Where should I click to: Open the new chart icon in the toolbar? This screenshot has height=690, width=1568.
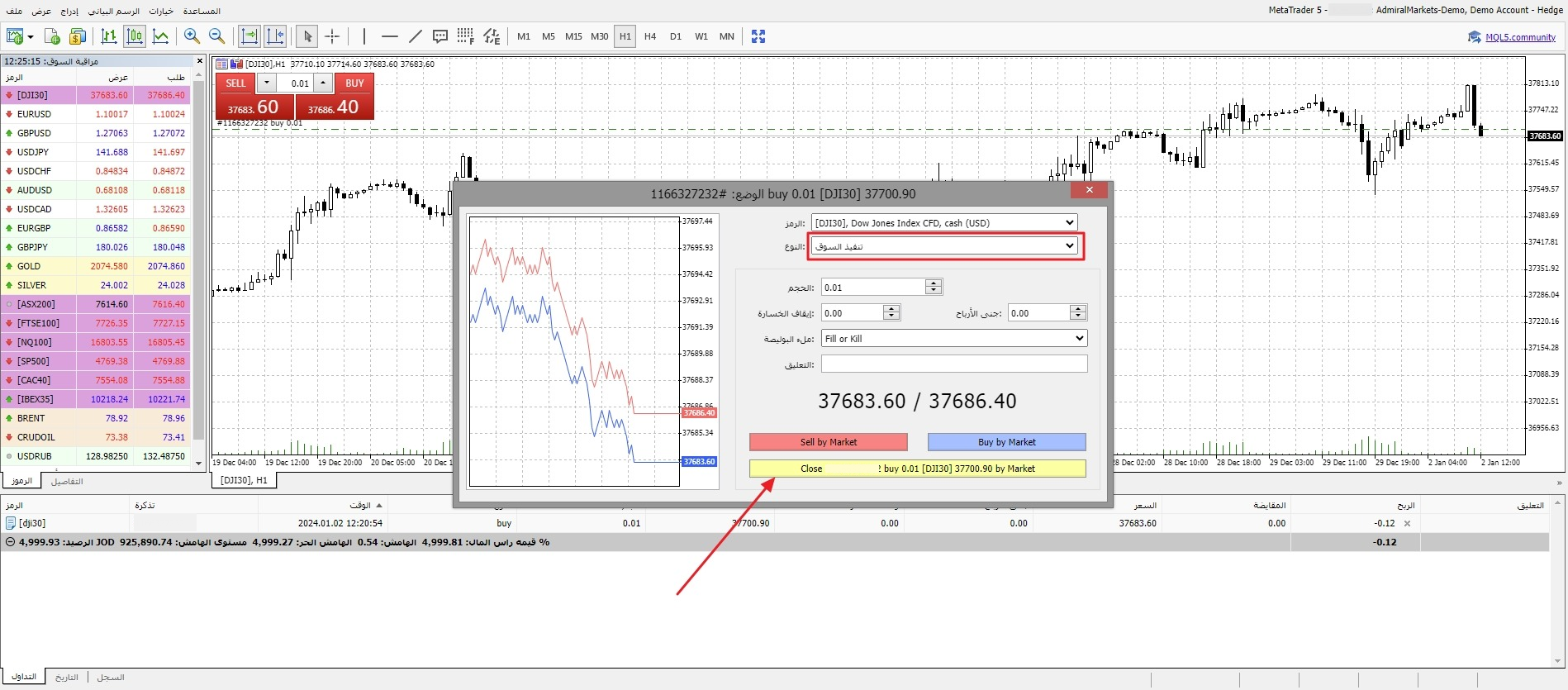pyautogui.click(x=15, y=36)
